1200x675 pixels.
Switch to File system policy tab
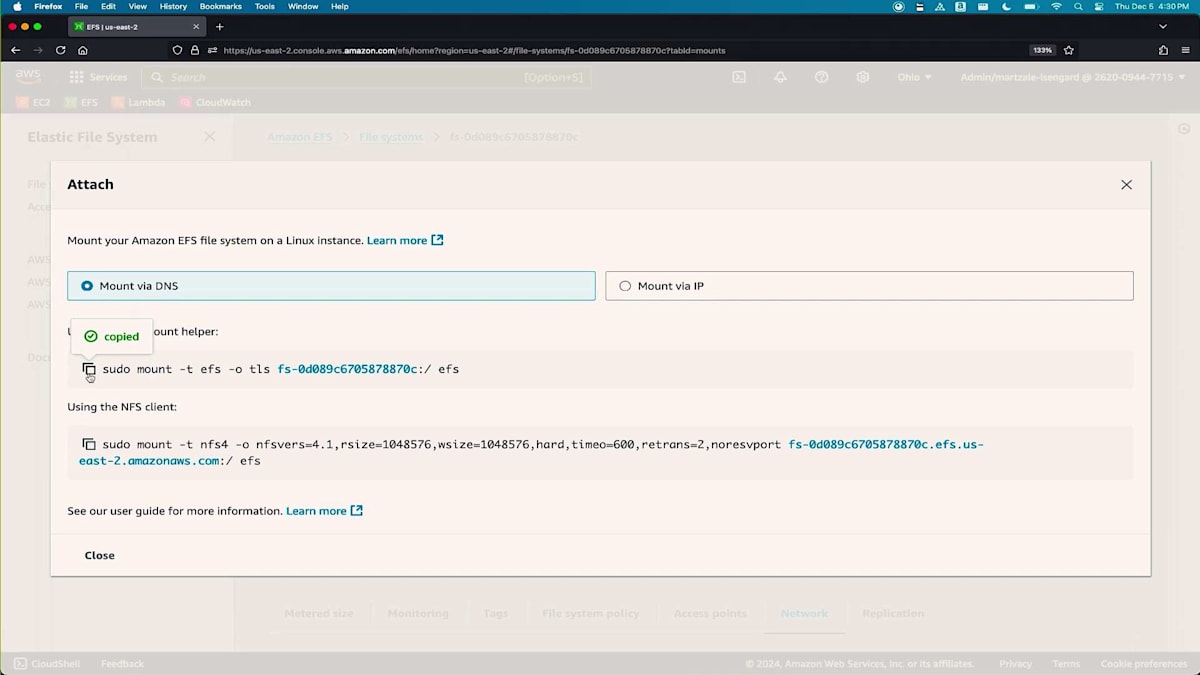(591, 614)
